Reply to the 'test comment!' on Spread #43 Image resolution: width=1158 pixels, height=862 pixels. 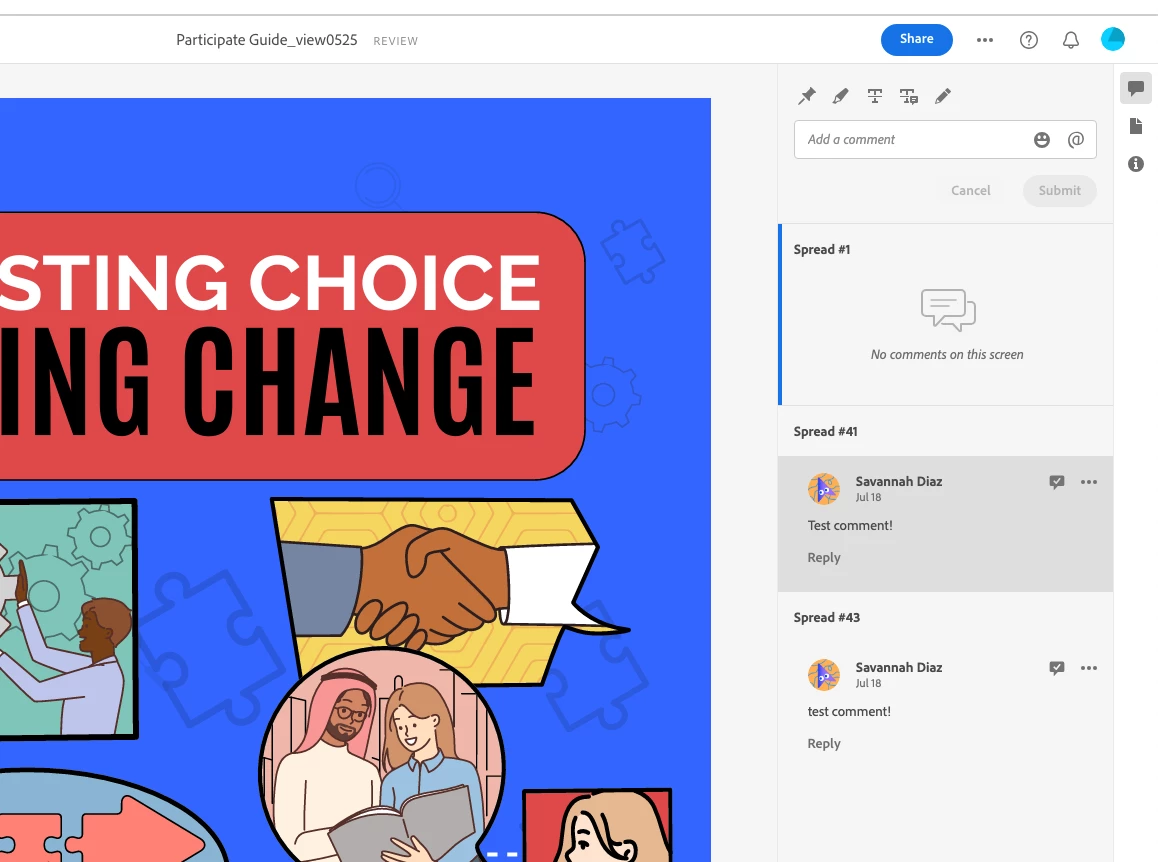[x=823, y=744]
